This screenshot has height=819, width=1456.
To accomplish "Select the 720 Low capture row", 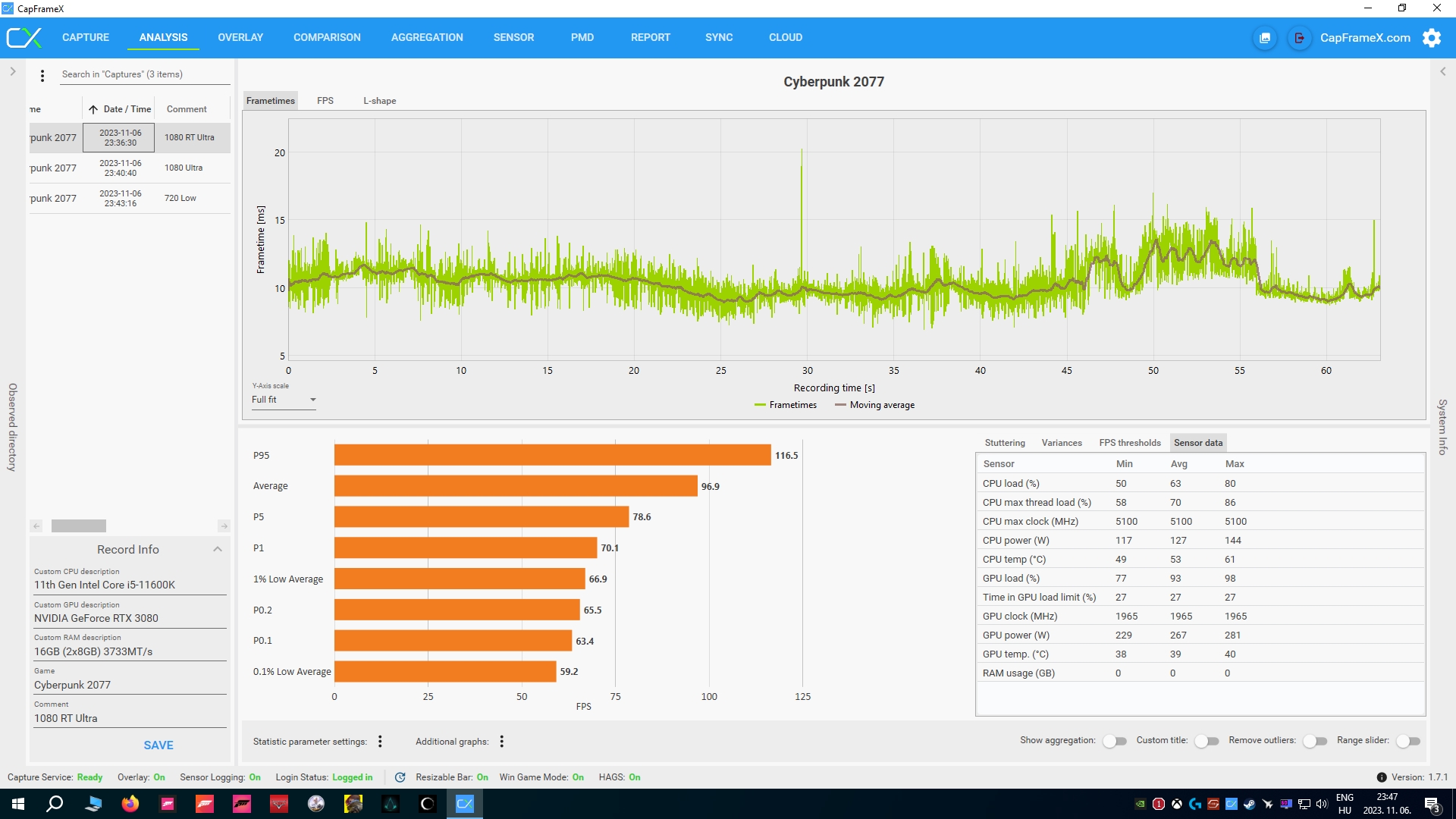I will (130, 198).
